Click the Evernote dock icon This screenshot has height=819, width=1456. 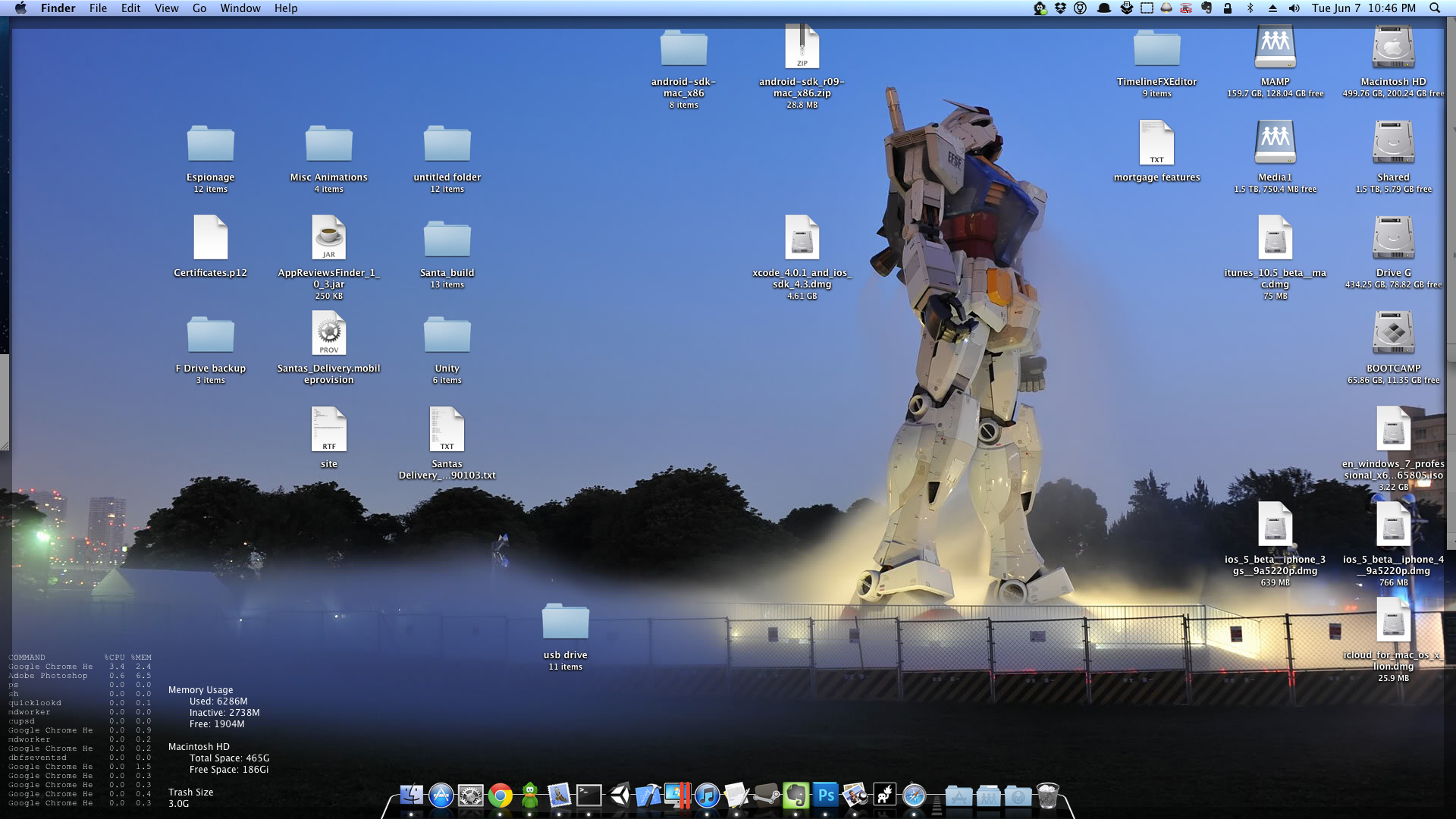(795, 795)
